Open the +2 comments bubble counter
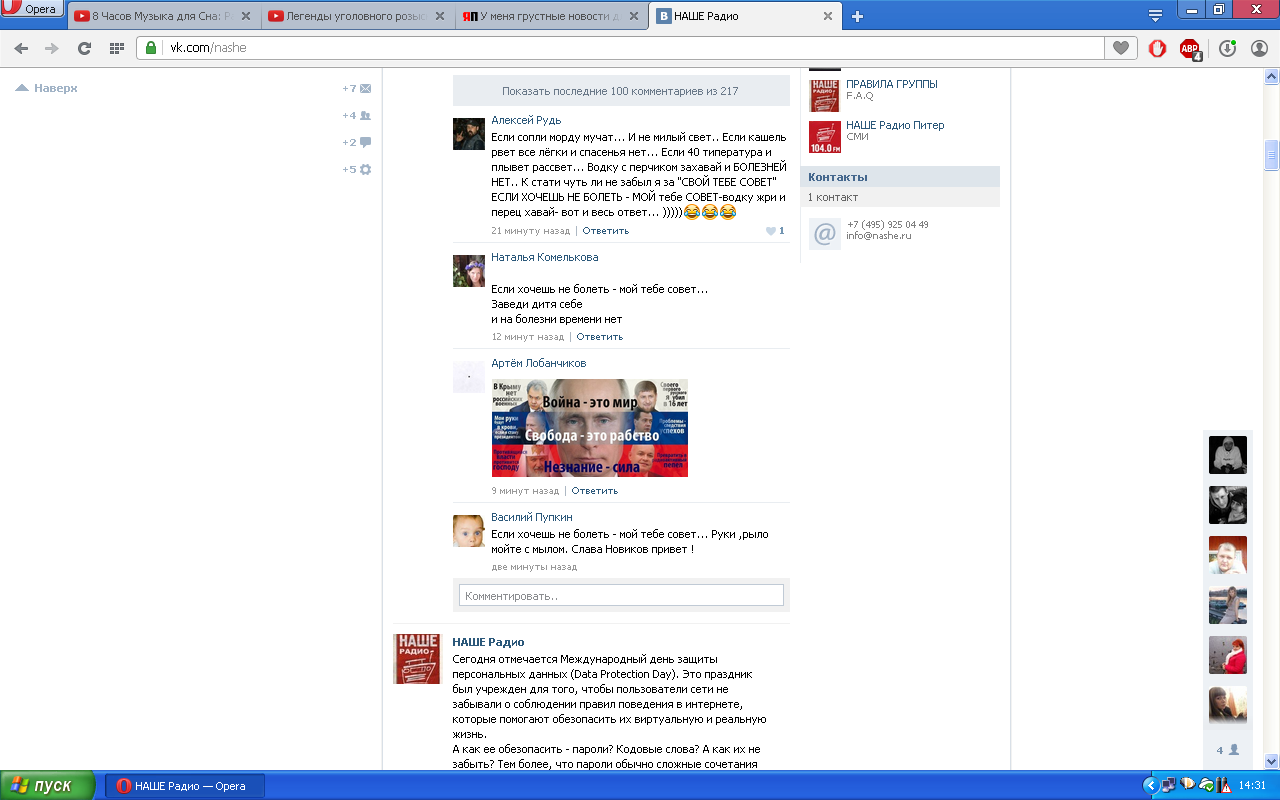1280x800 pixels. [357, 142]
